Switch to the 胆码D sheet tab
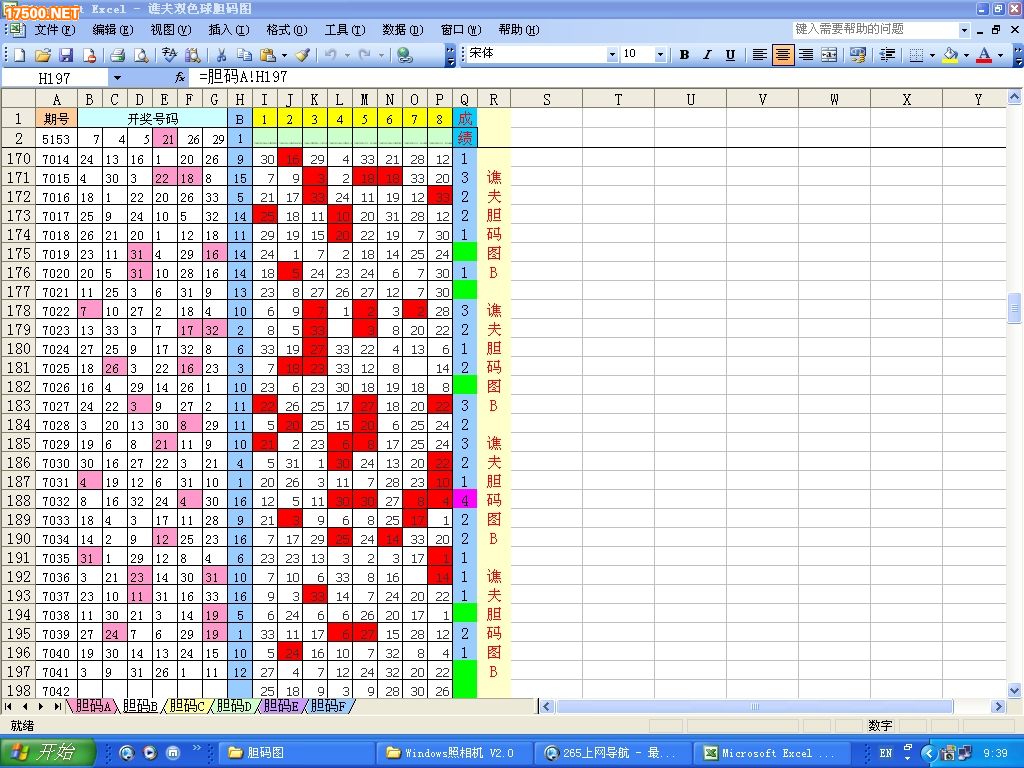 234,706
